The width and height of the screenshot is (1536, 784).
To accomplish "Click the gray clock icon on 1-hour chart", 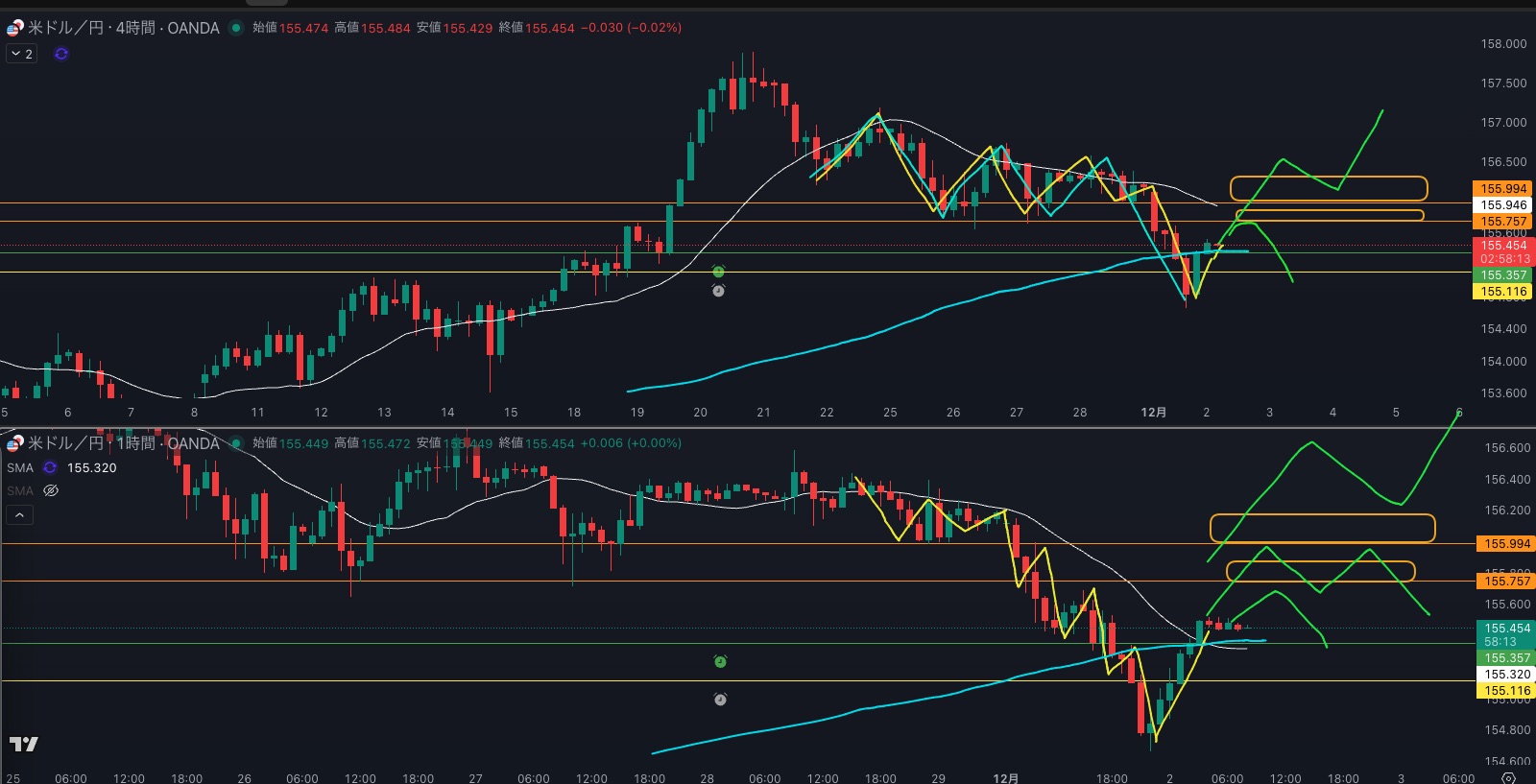I will [720, 700].
